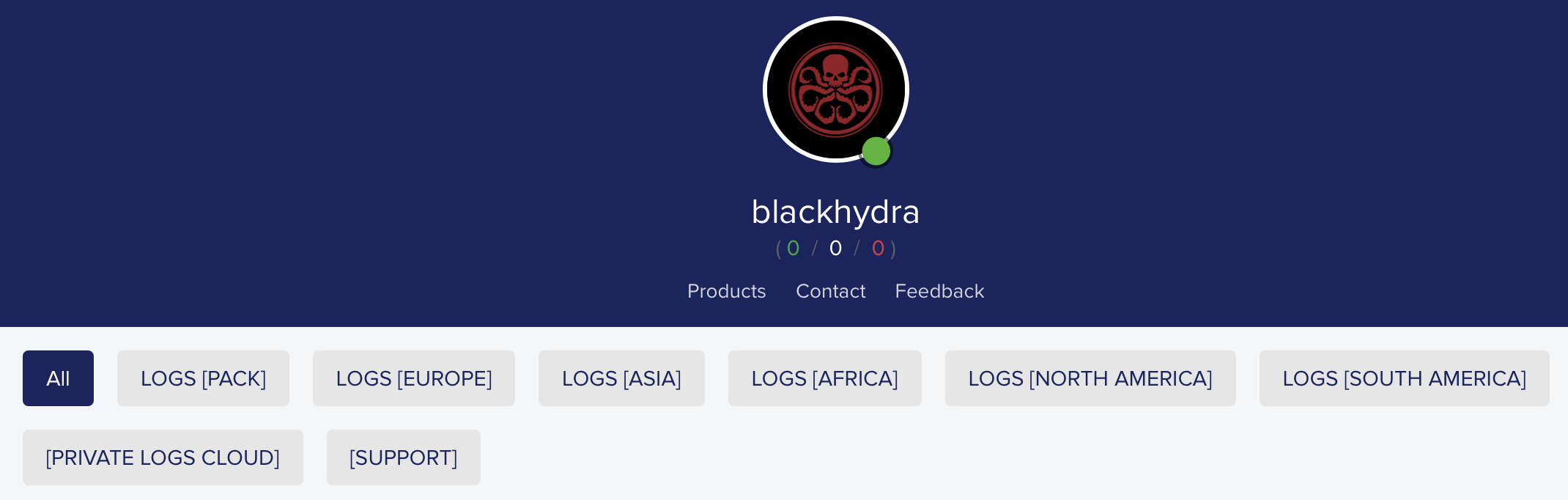Switch to the Feedback section
Image resolution: width=1568 pixels, height=500 pixels.
click(x=939, y=291)
